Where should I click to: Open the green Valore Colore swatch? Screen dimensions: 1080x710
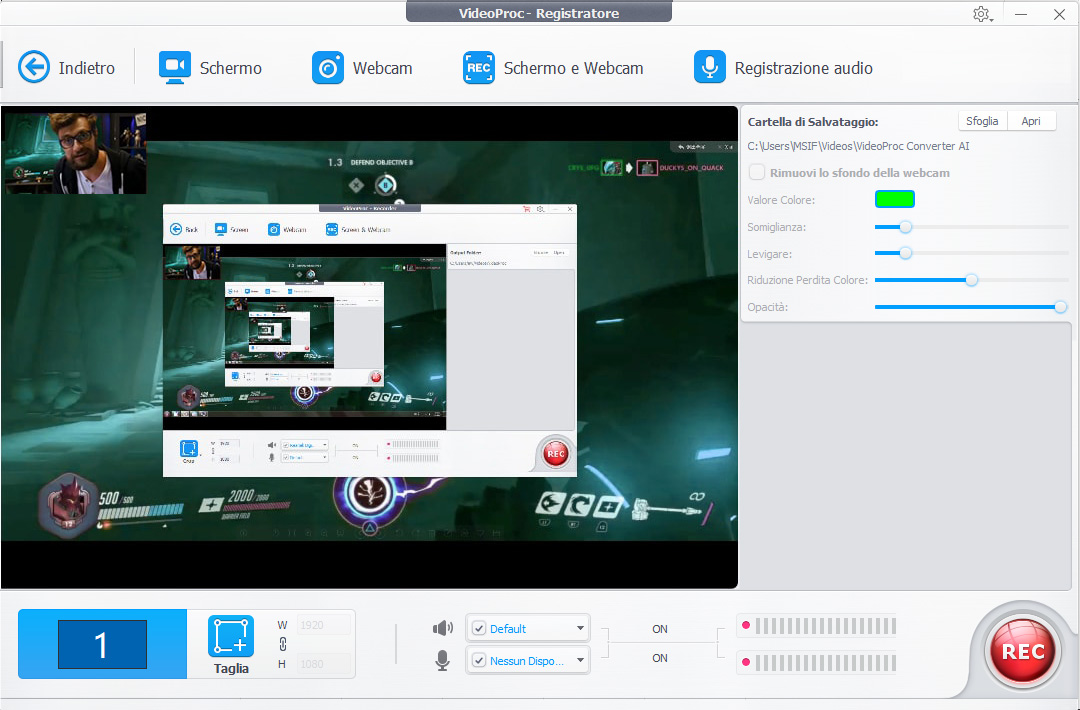tap(894, 199)
